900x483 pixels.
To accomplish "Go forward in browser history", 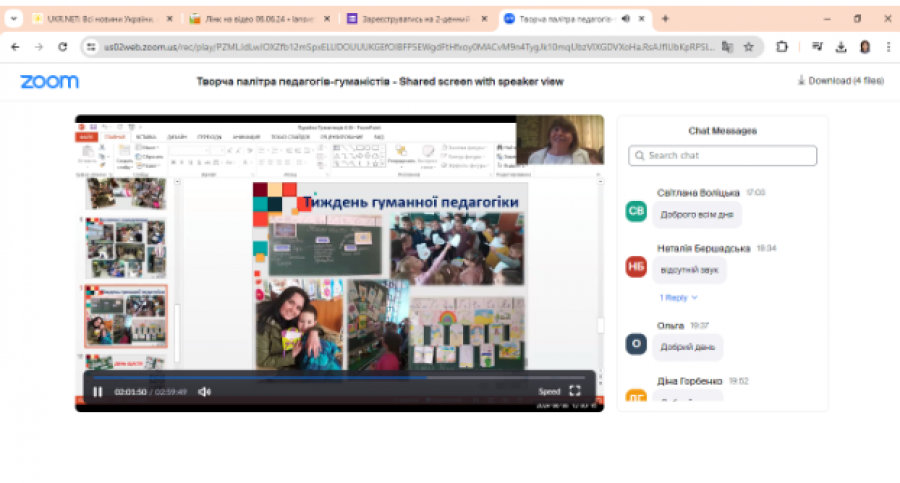I will tap(39, 47).
